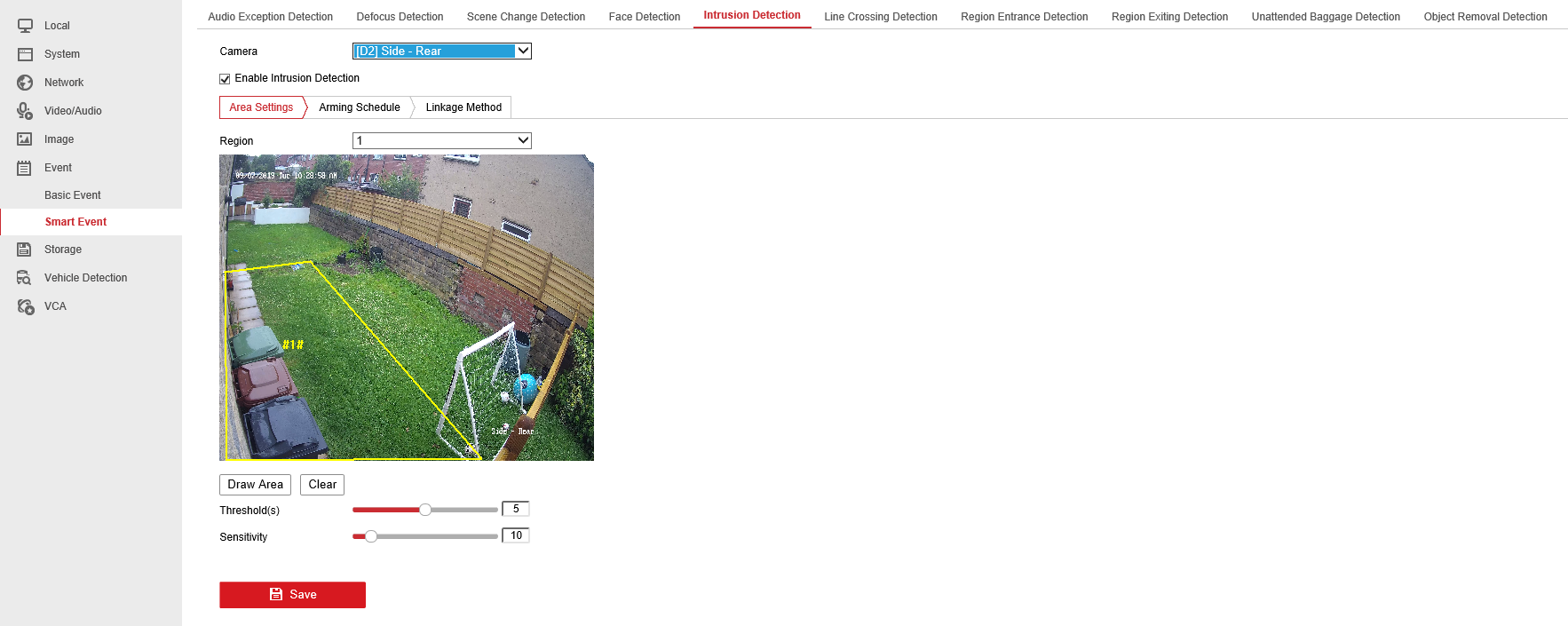Save the intrusion detection settings
The height and width of the screenshot is (626, 1568).
pos(292,595)
